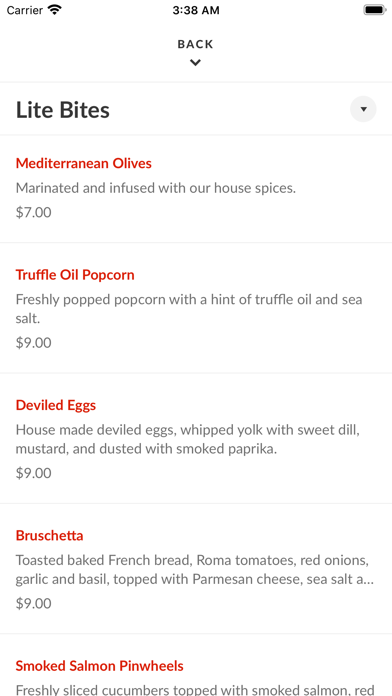Select the Bruschetta $9.00 price
392x696 pixels.
(x=34, y=603)
